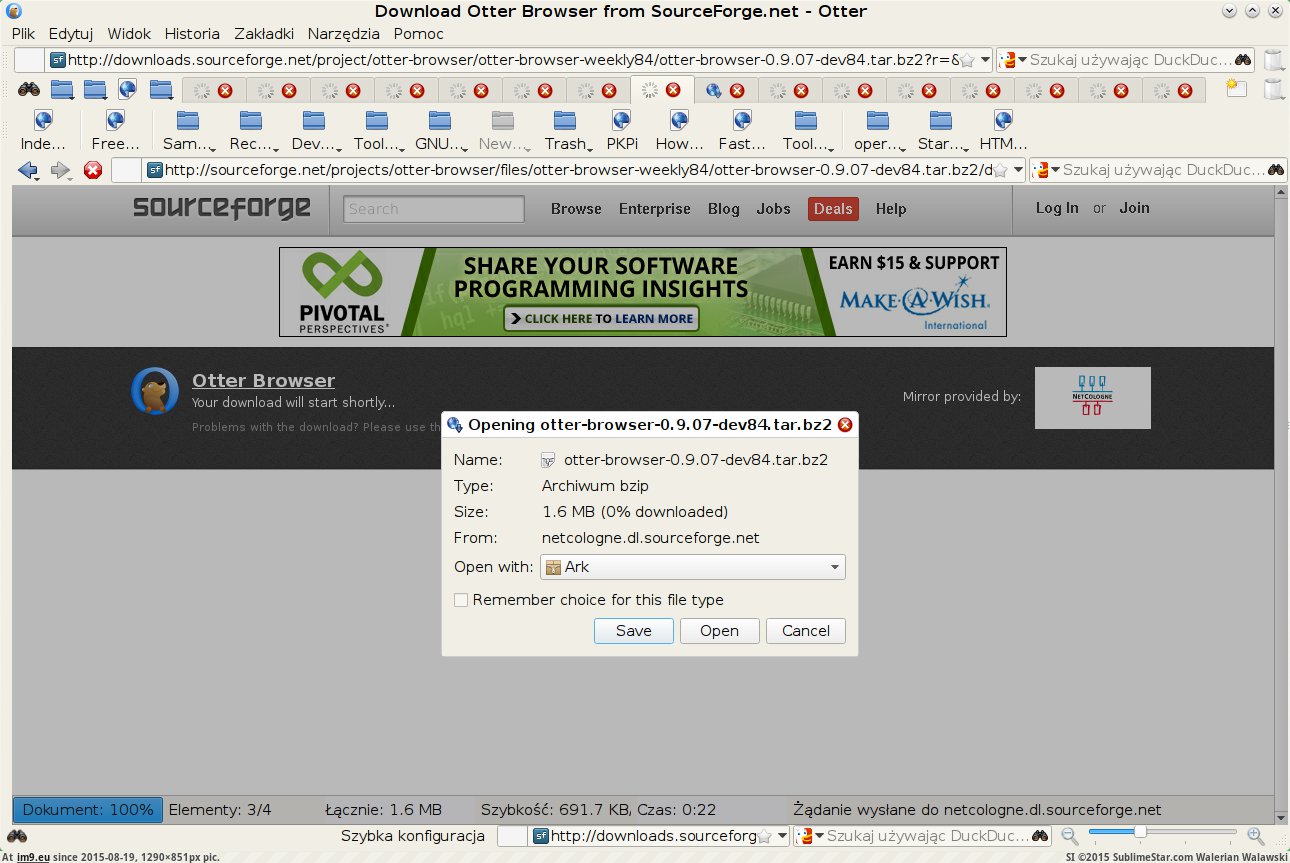Click the Join link

(x=1134, y=208)
